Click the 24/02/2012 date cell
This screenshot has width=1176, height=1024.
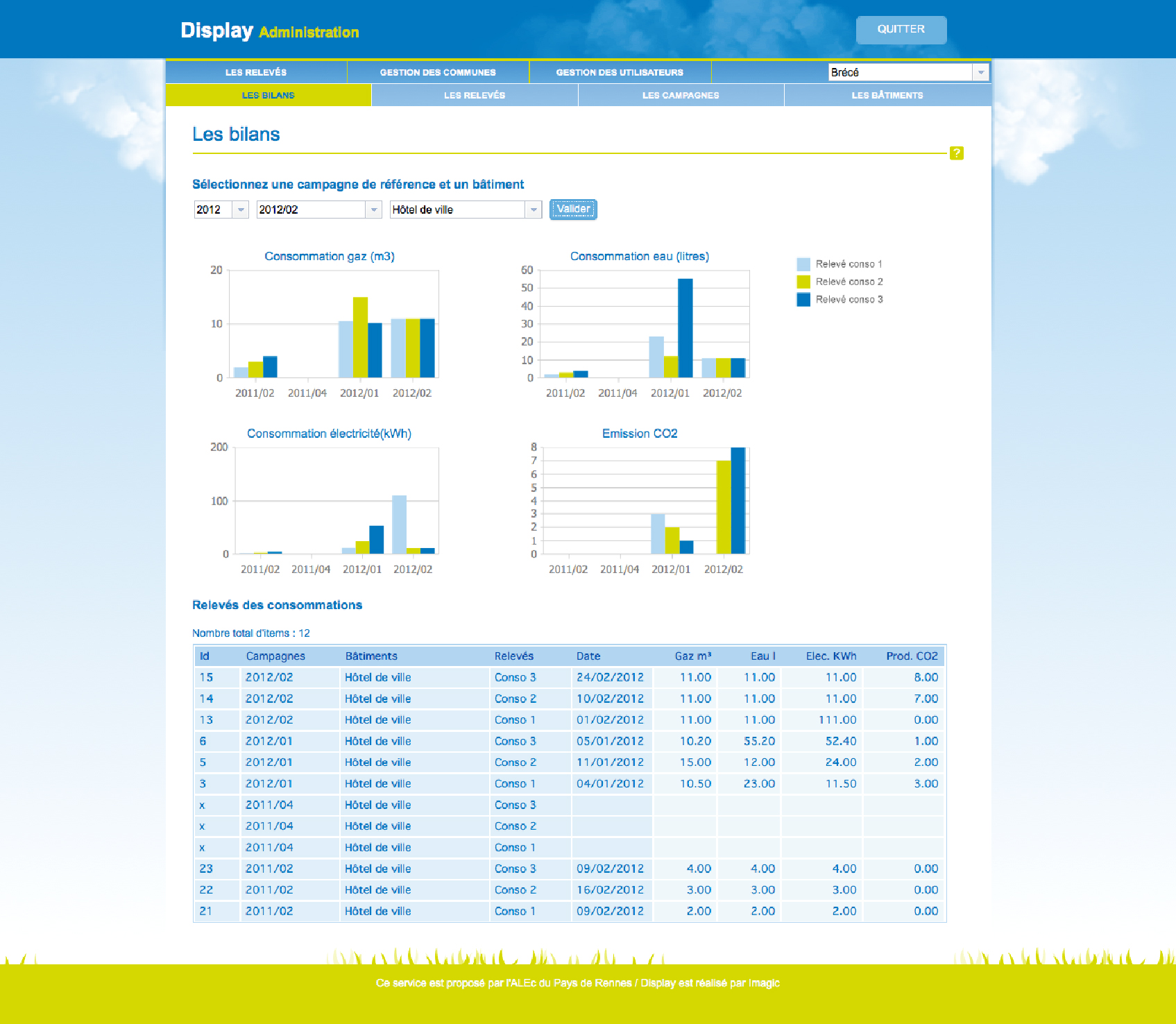point(611,678)
